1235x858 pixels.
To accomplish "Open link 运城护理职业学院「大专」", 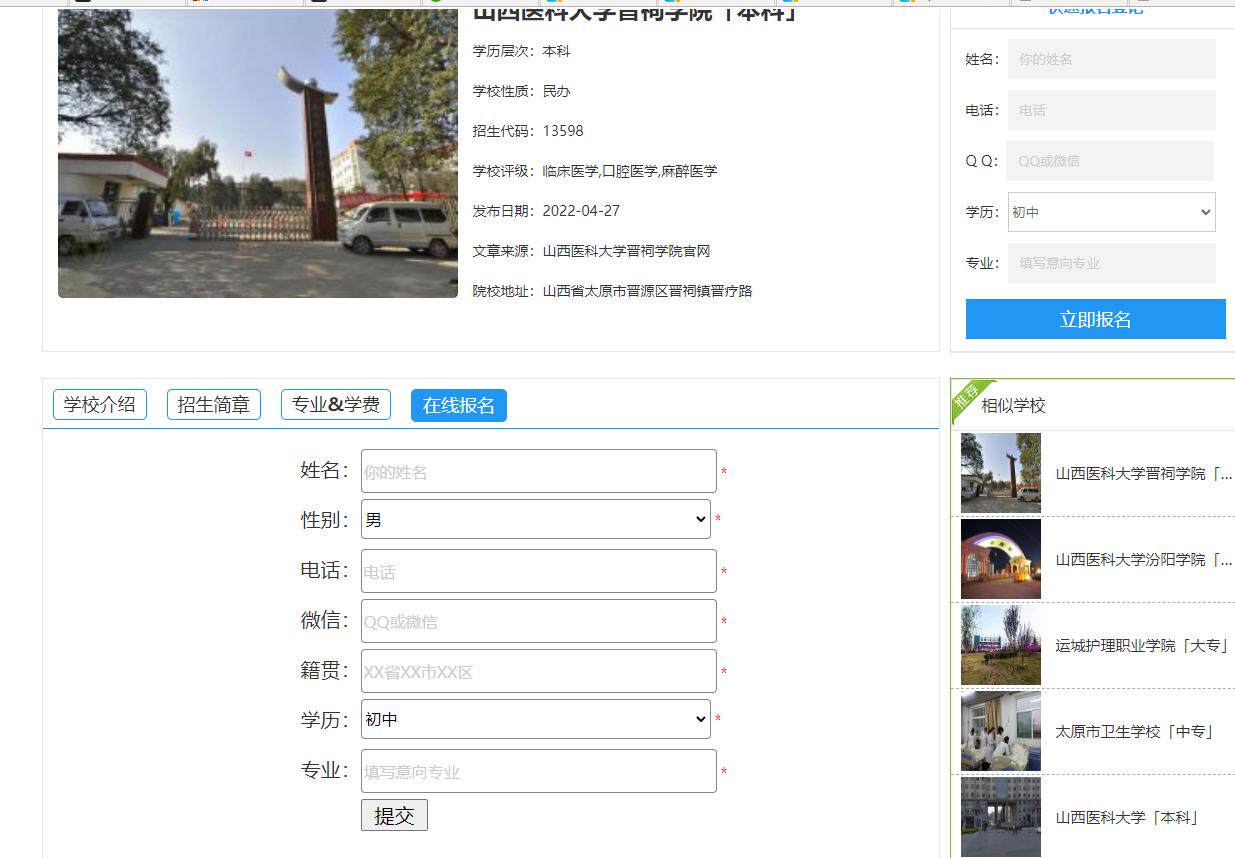I will 1142,645.
